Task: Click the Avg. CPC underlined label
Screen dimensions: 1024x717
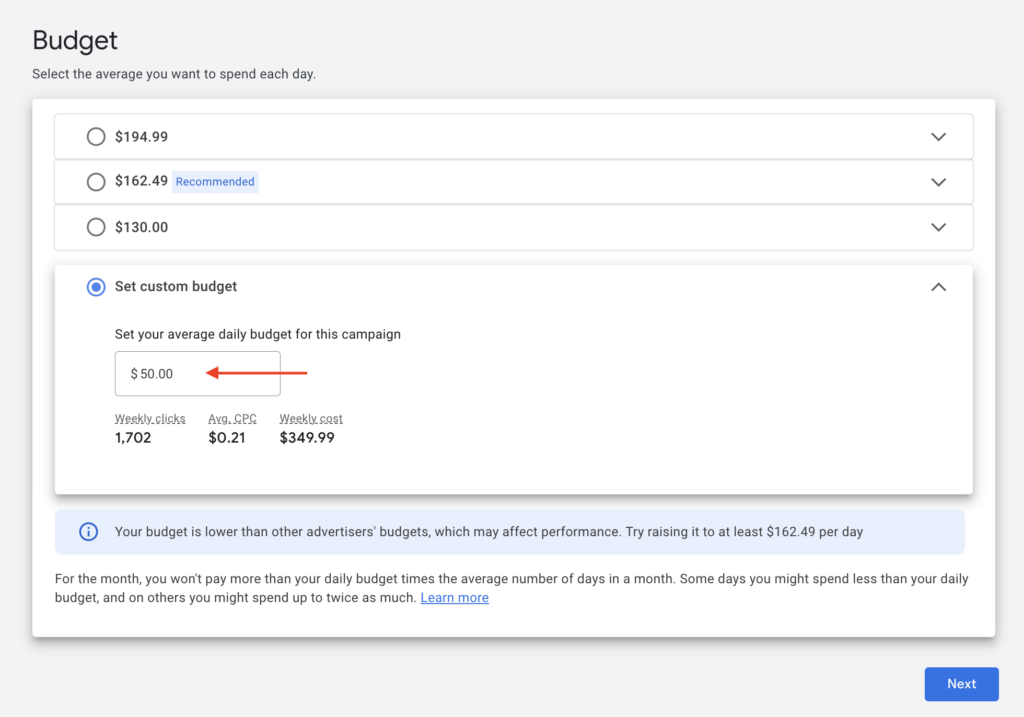Action: (232, 419)
